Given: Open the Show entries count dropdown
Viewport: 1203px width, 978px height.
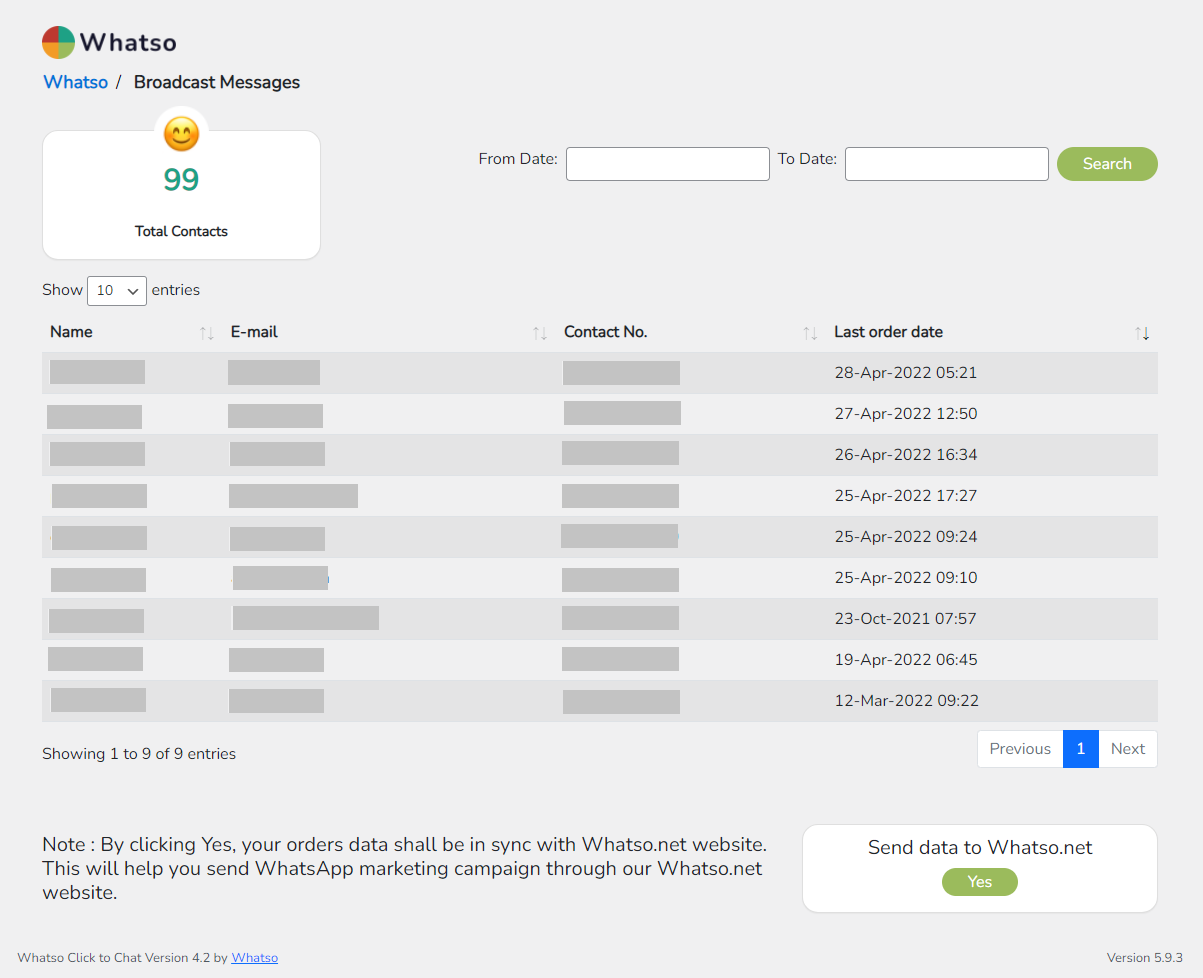Looking at the screenshot, I should coord(117,290).
